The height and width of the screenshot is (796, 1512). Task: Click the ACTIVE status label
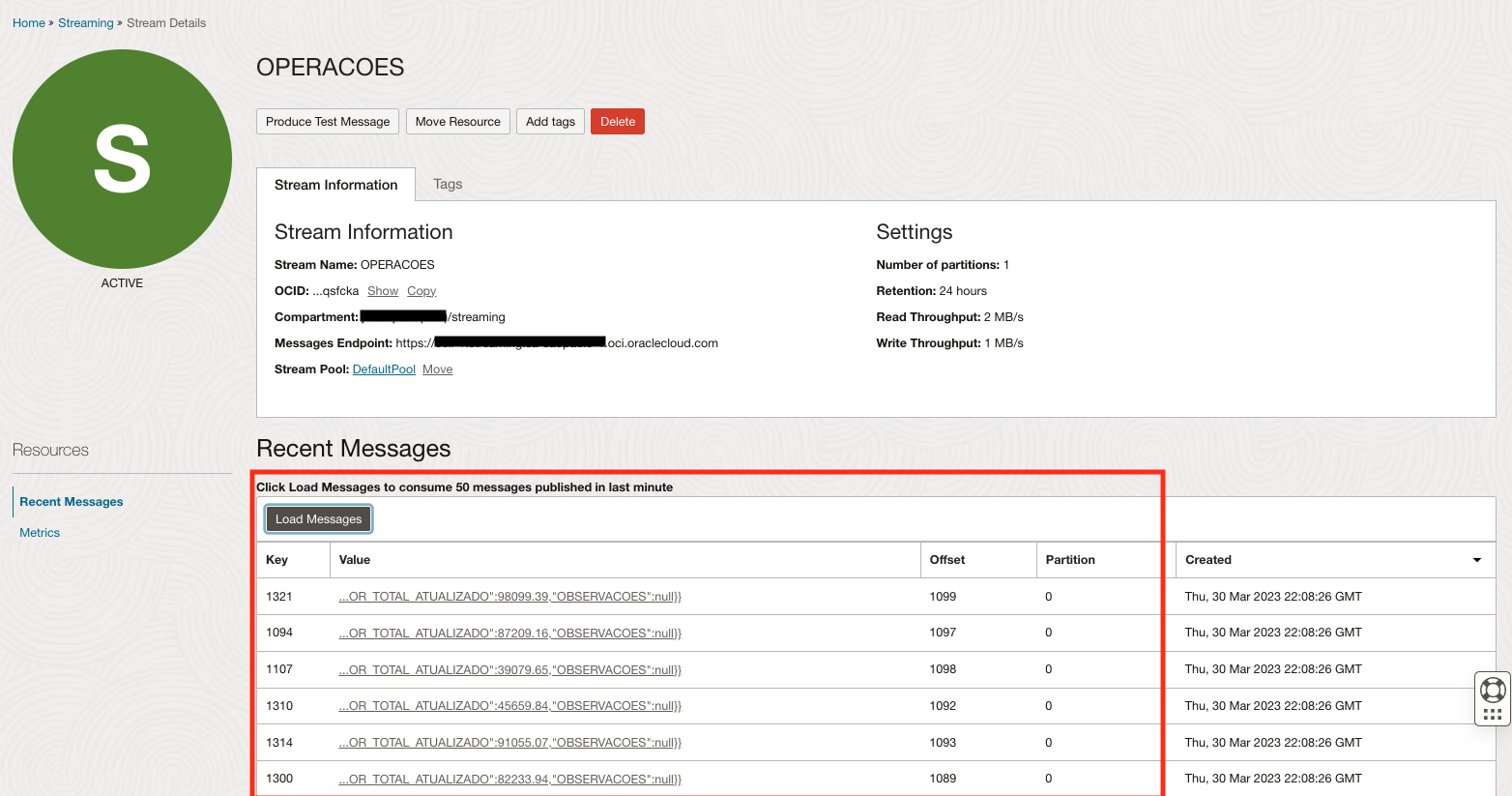122,283
